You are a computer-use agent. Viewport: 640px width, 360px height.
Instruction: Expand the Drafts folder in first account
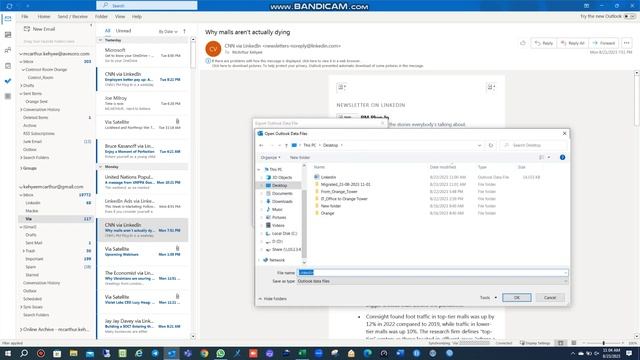coord(21,86)
